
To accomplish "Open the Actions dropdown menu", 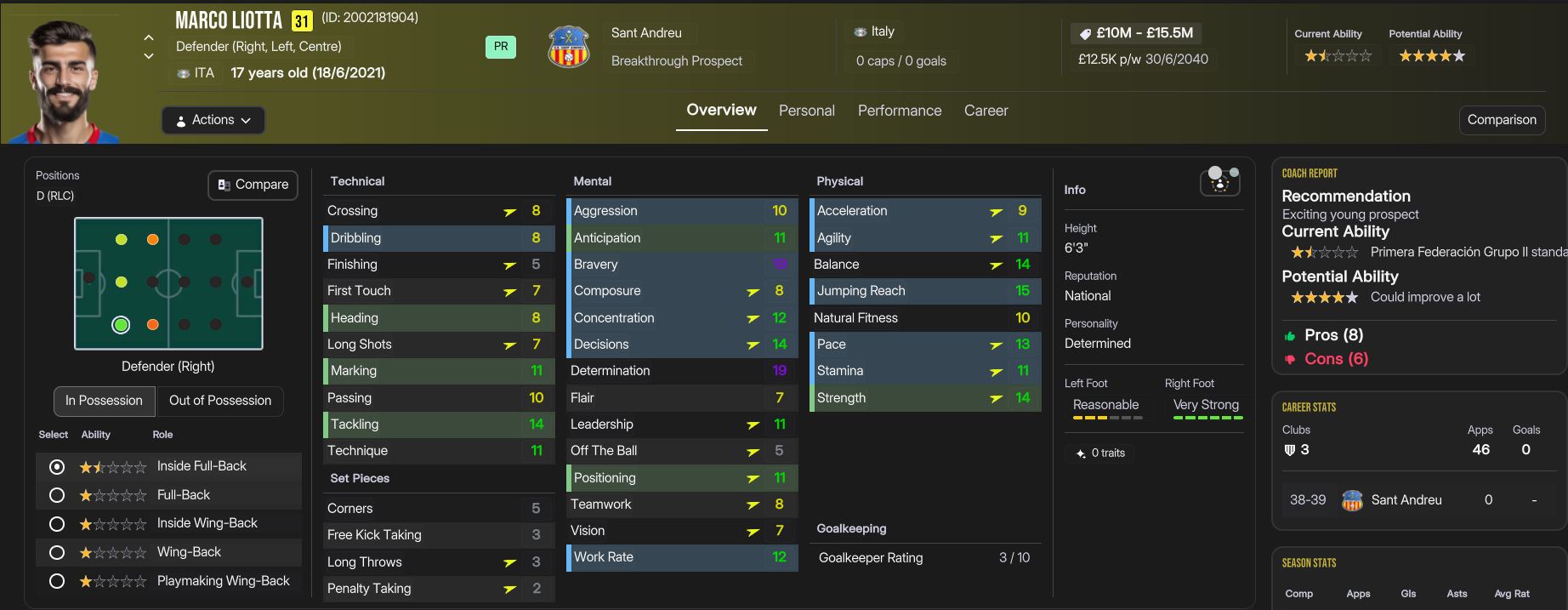I will (x=213, y=120).
